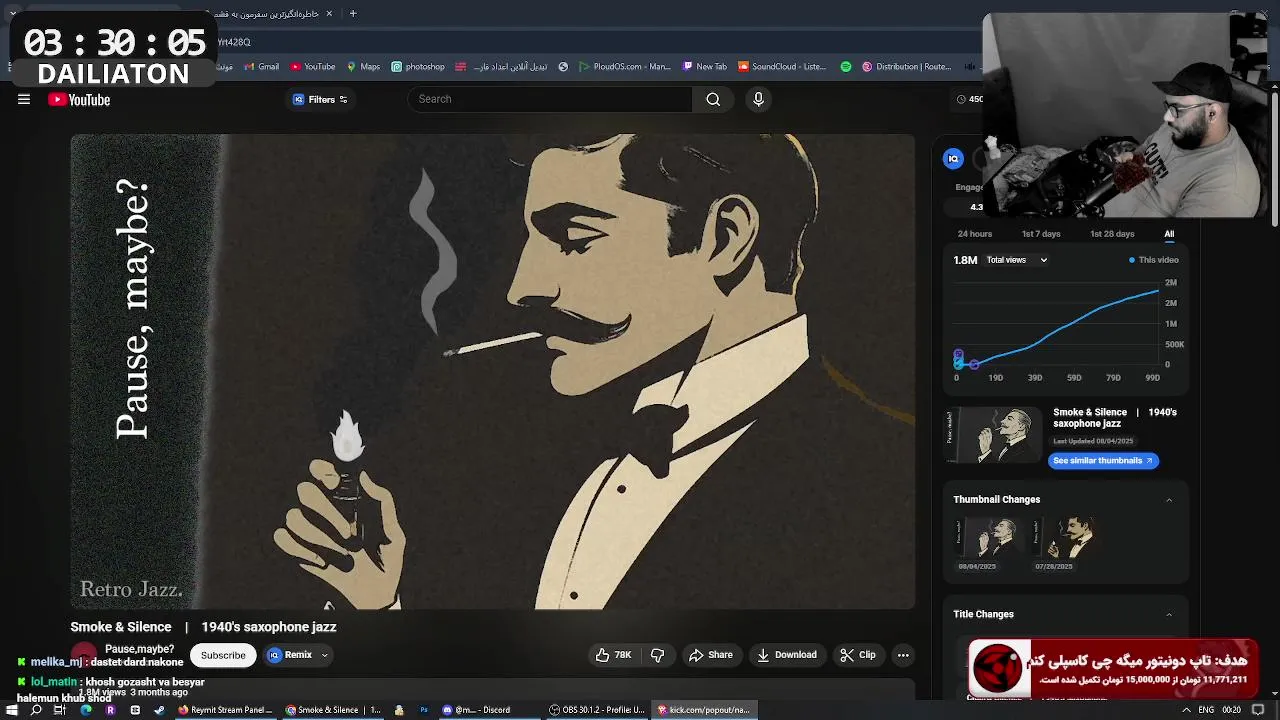
Task: Activate voice search microphone
Action: click(758, 99)
